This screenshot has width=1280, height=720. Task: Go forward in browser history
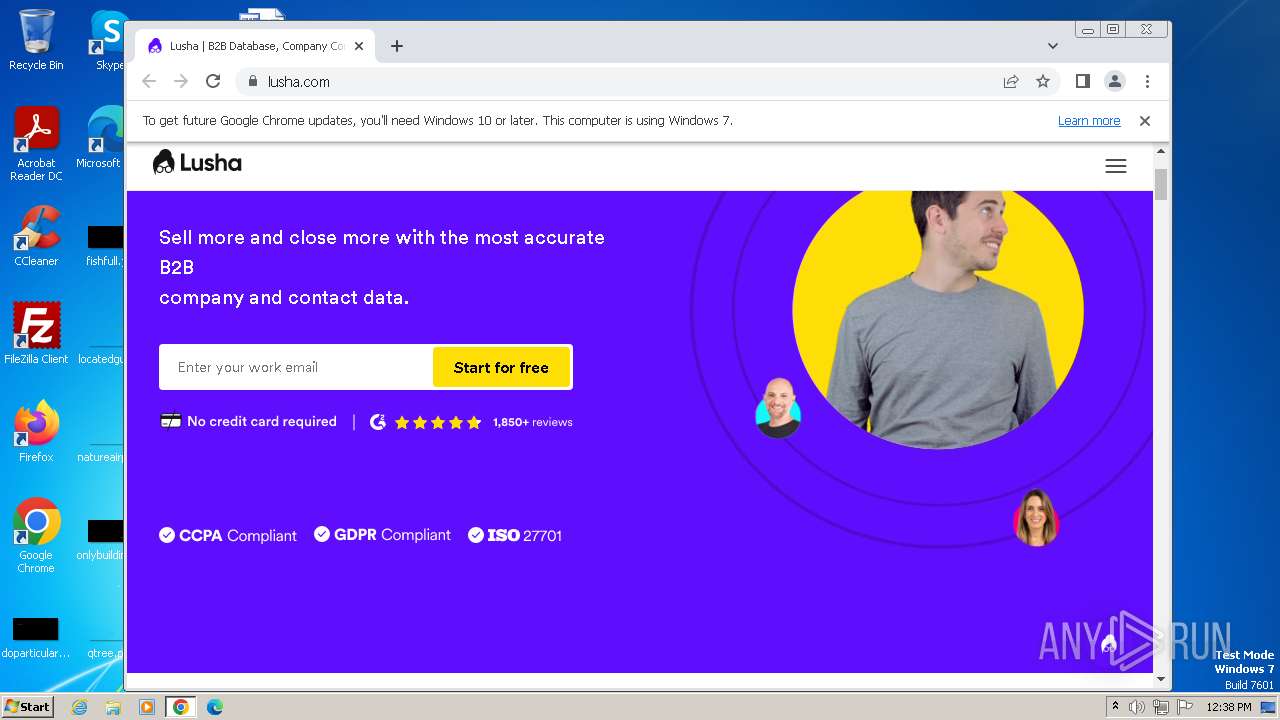tap(181, 81)
